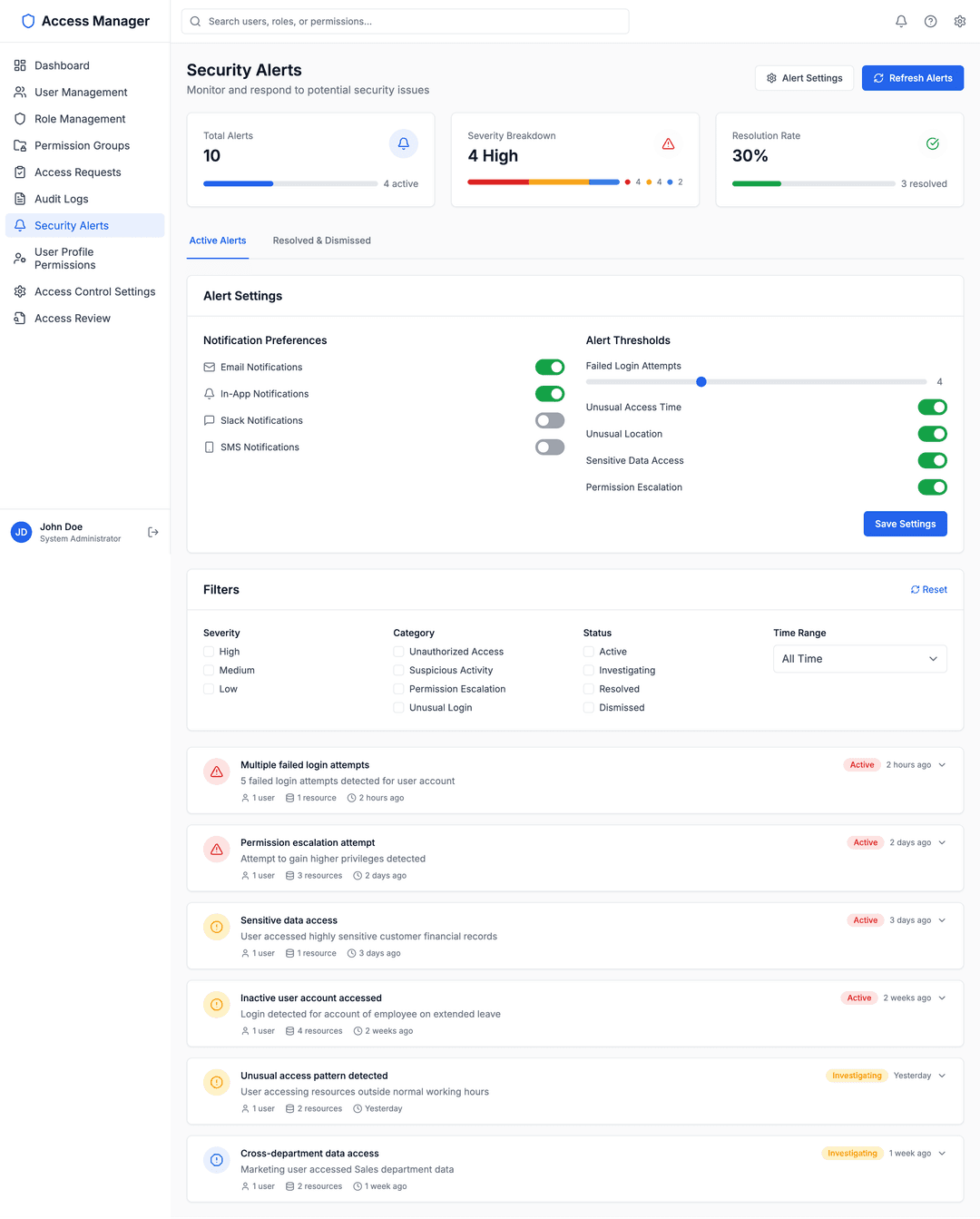Switch to the Resolved & Dismissed tab
Viewport: 980px width, 1219px height.
[321, 241]
